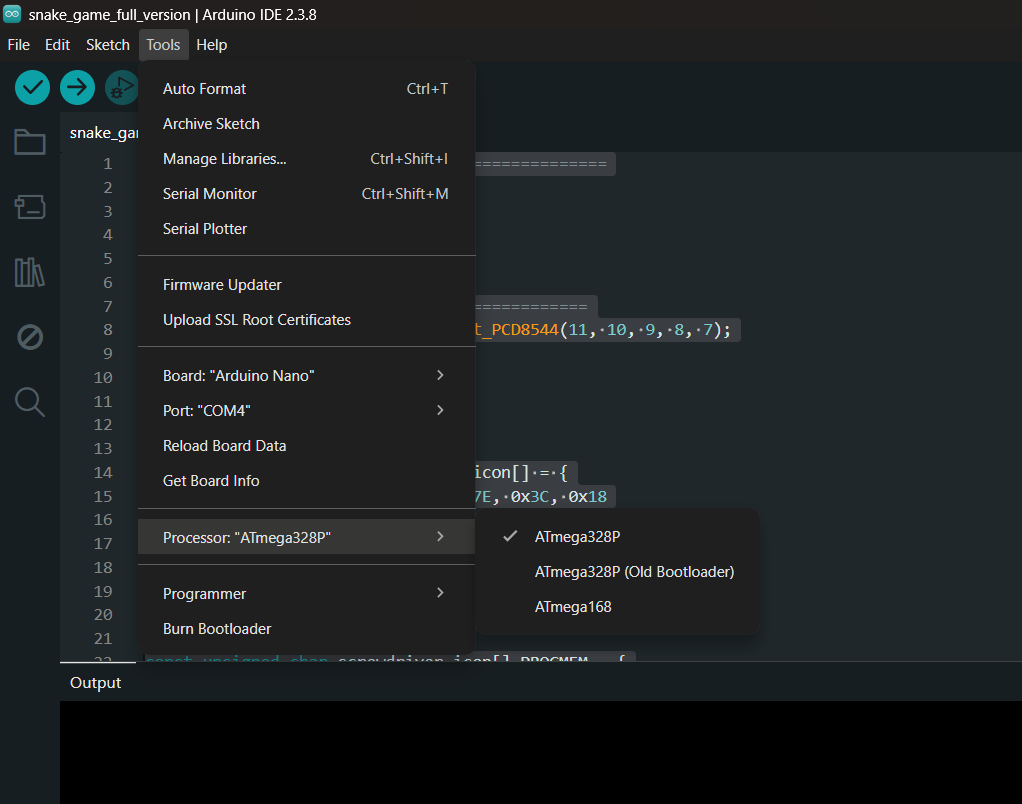This screenshot has height=804, width=1022.
Task: Launch the Serial Monitor
Action: pos(306,194)
